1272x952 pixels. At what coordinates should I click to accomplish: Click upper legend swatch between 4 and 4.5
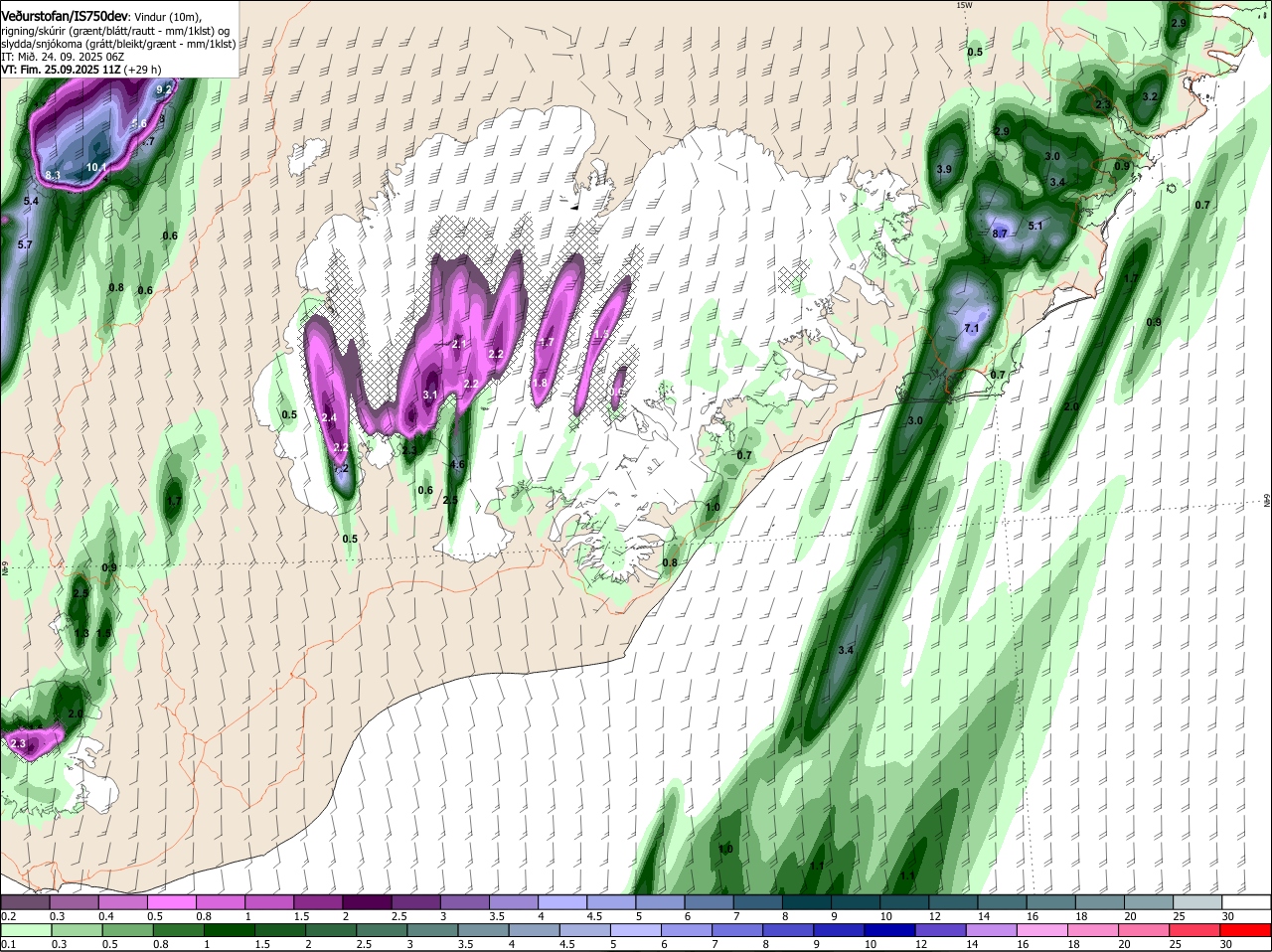click(562, 901)
